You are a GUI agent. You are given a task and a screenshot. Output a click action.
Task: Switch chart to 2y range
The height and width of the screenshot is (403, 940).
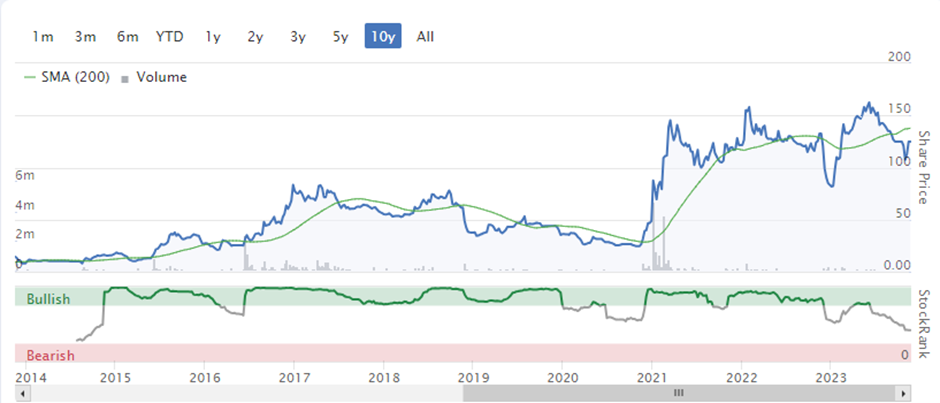coord(255,37)
